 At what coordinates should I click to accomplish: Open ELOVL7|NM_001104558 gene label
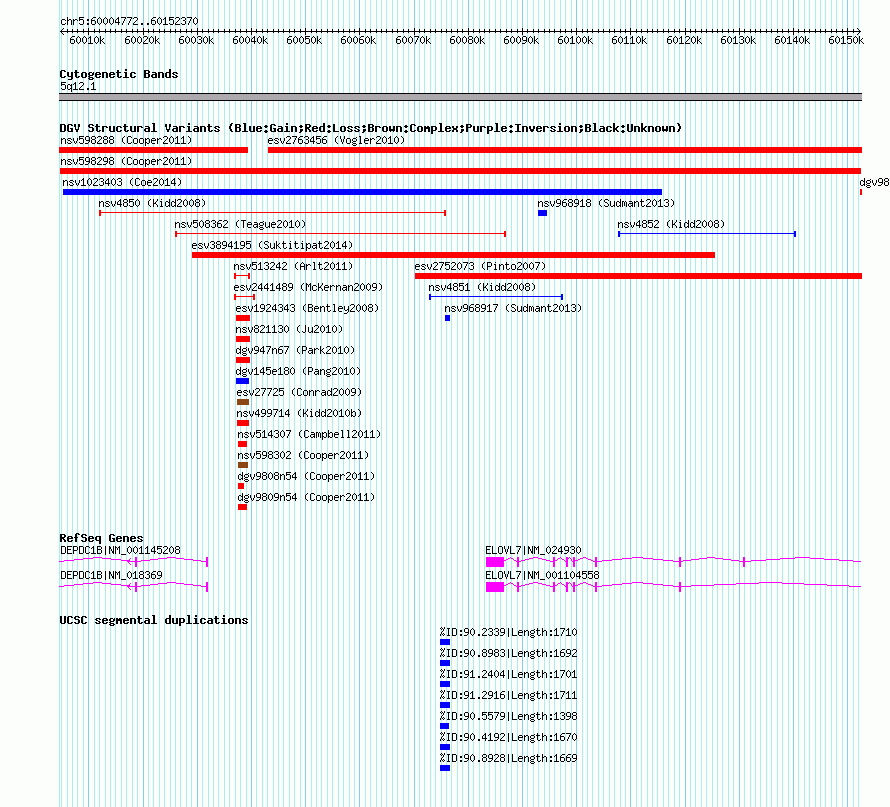tap(542, 575)
